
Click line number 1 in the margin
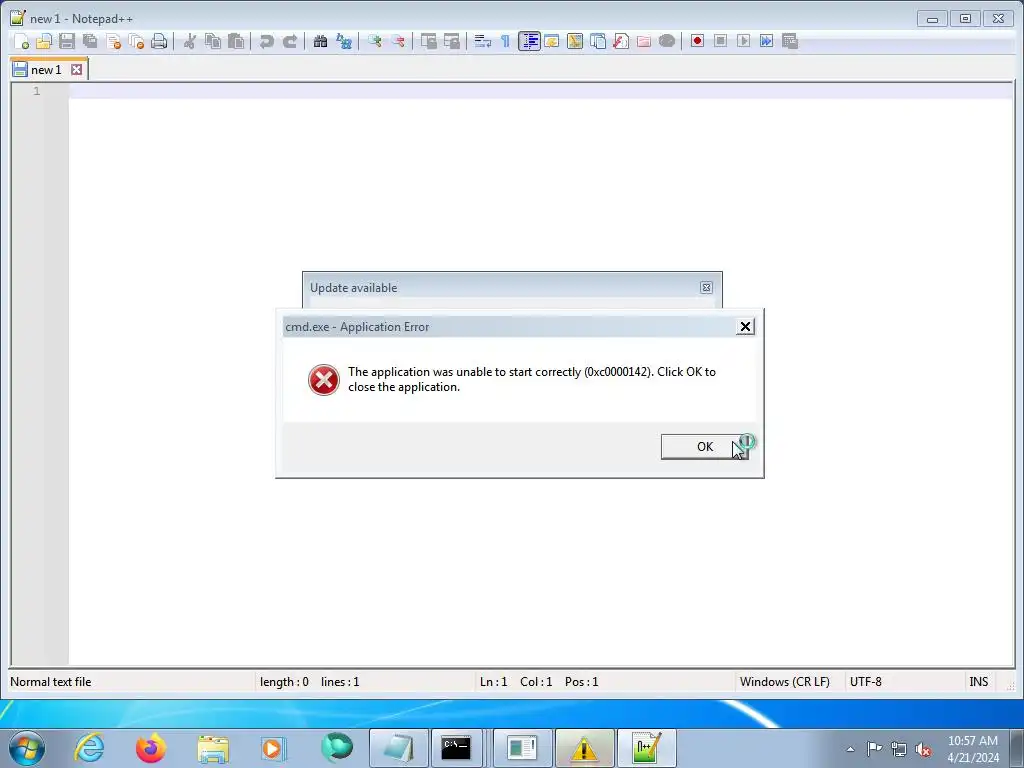pos(37,91)
